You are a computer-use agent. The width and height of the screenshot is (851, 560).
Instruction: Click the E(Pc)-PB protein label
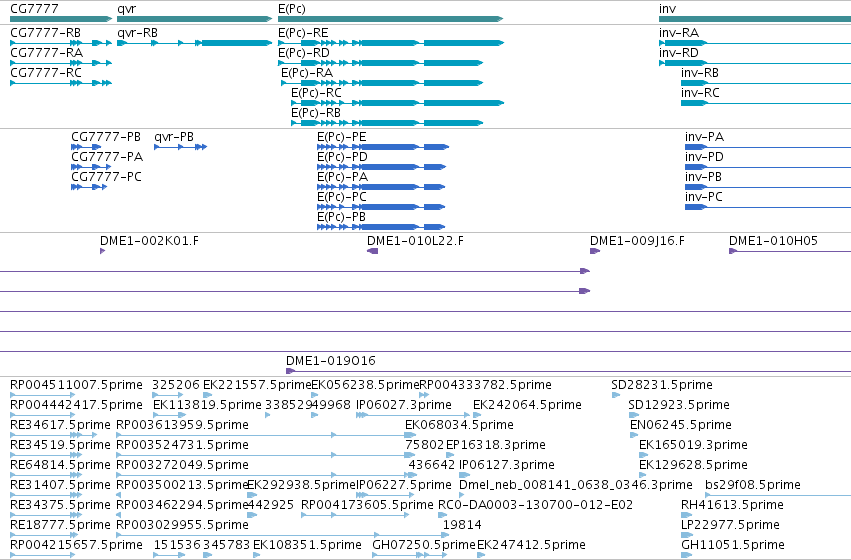341,218
